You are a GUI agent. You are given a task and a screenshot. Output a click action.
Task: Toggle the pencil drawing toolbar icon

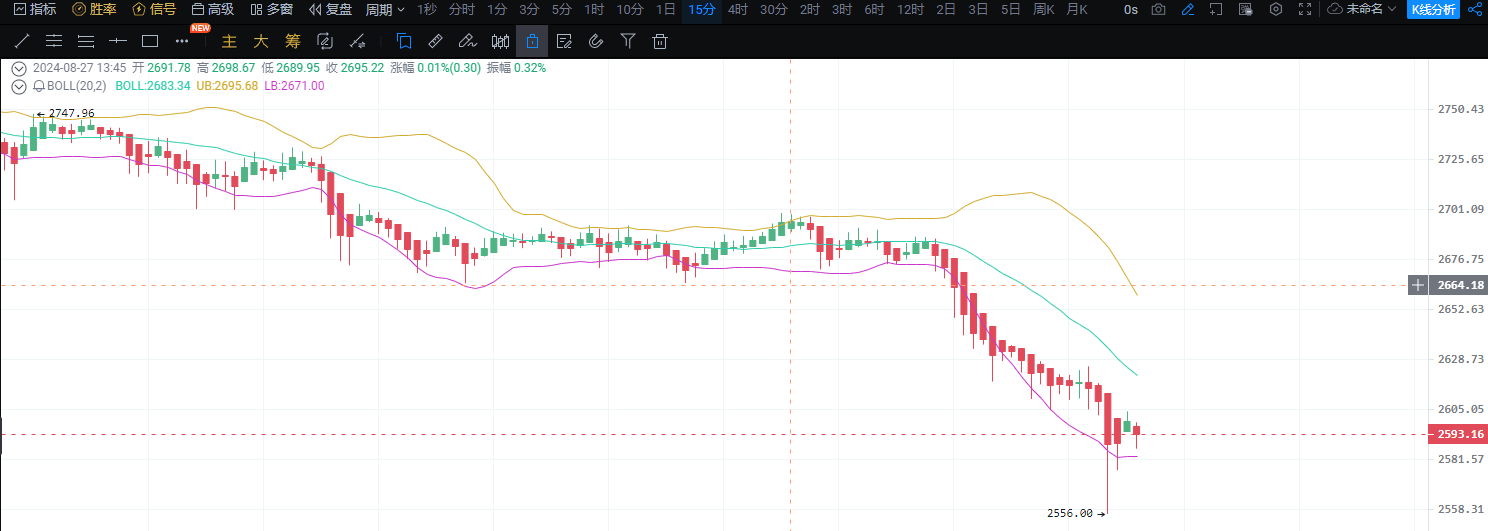[x=1187, y=10]
